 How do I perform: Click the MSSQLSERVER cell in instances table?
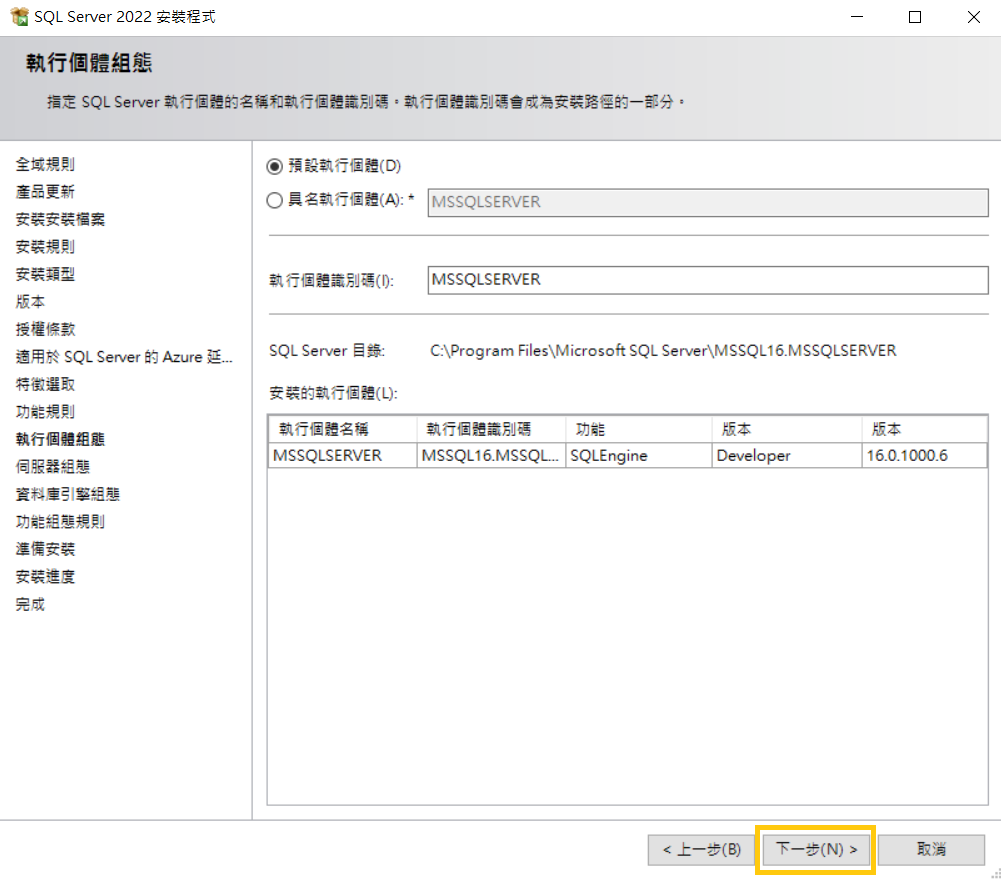[343, 456]
